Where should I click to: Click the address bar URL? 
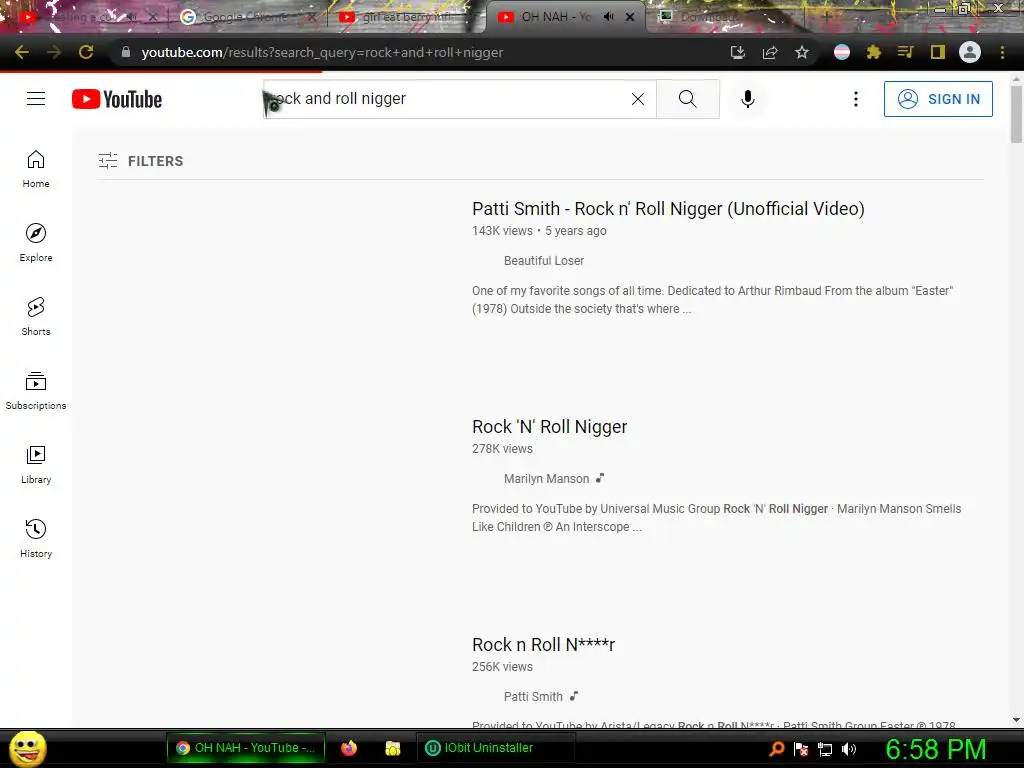point(322,52)
